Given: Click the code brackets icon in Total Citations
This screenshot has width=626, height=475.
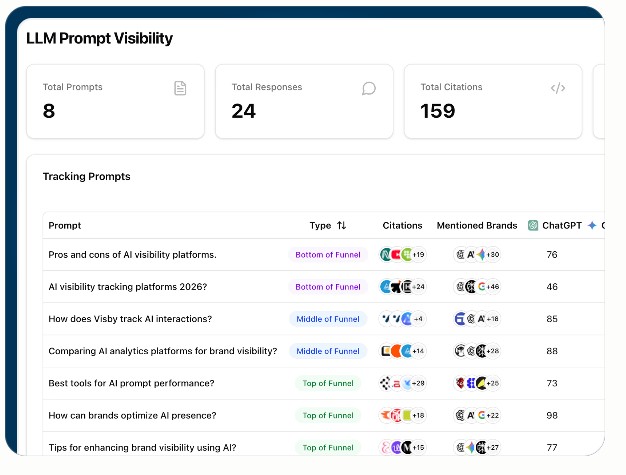Looking at the screenshot, I should click(558, 88).
